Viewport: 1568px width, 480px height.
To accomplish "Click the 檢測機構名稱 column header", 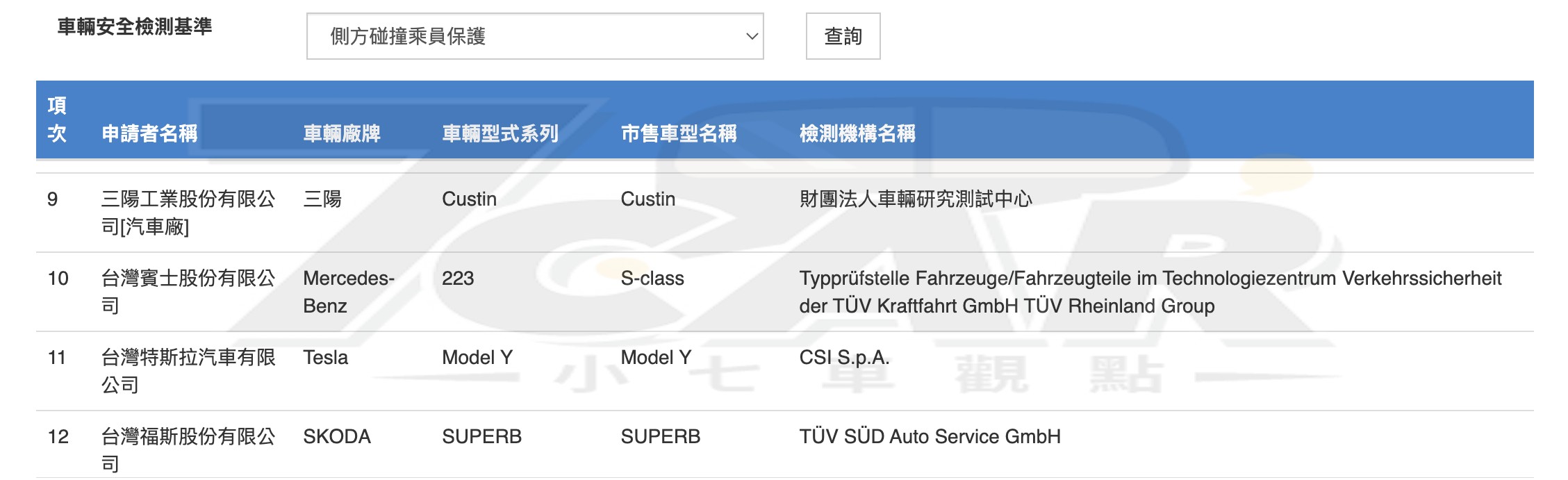I will point(857,133).
